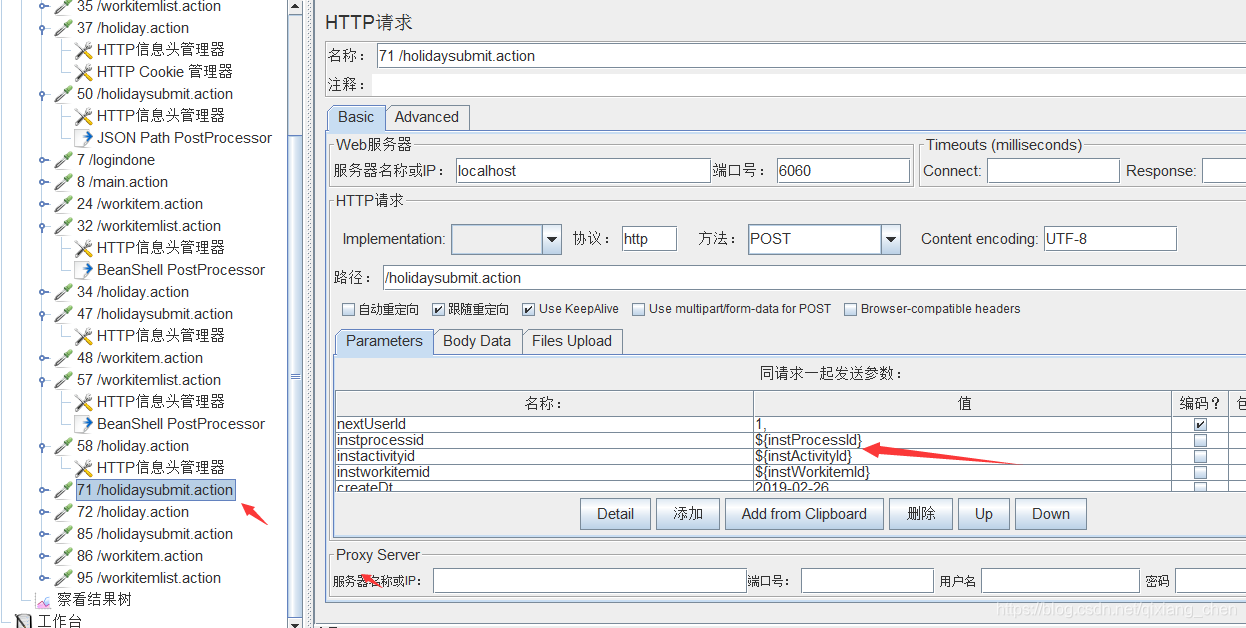Click the sampler icon of 71 /holidaysubmit.action
1246x628 pixels.
tap(64, 490)
